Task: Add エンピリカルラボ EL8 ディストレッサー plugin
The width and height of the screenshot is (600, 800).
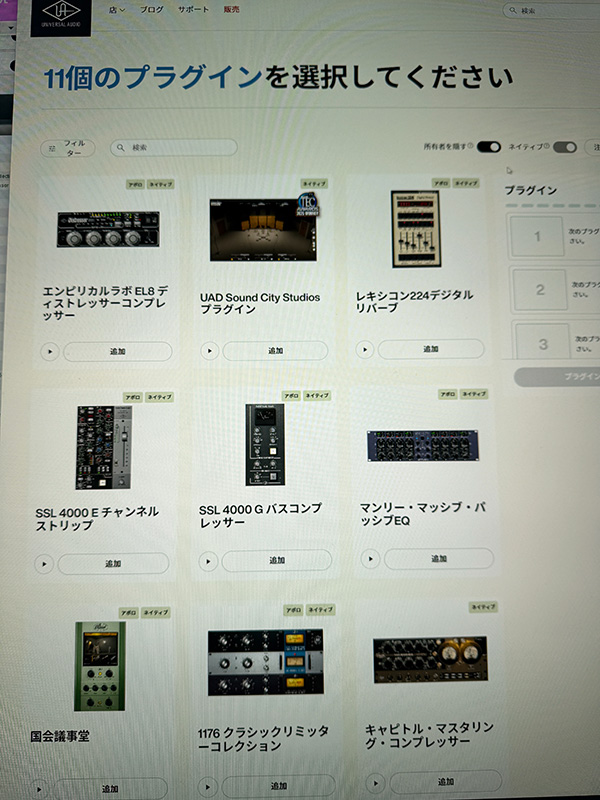Action: point(118,352)
